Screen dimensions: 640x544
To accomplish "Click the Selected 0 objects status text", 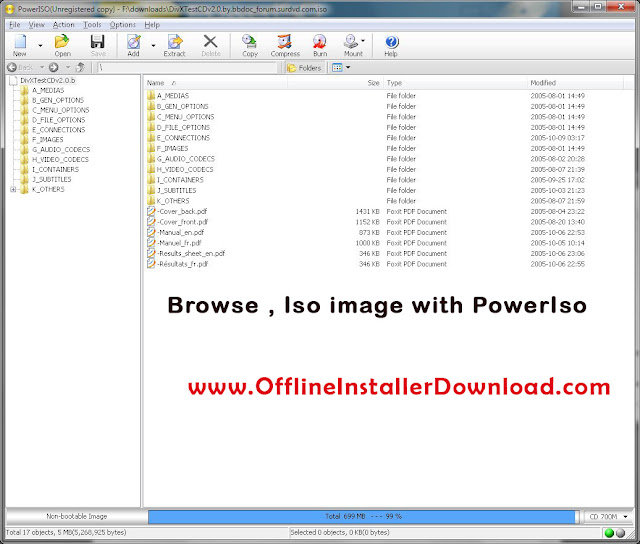I will click(x=340, y=533).
